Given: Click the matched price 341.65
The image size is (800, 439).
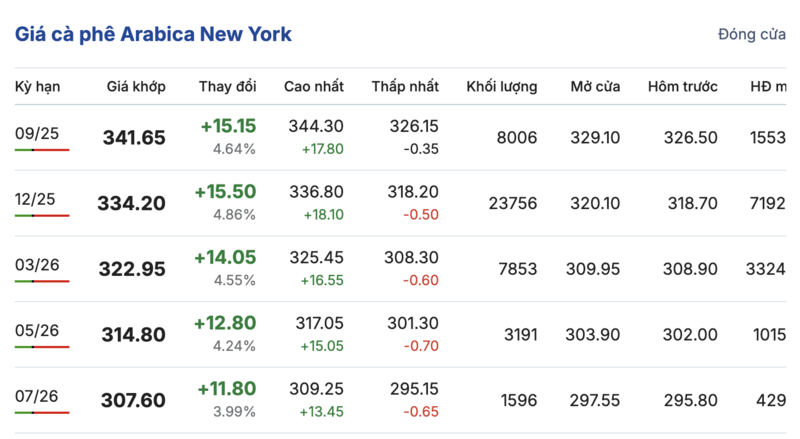Looking at the screenshot, I should [x=134, y=138].
